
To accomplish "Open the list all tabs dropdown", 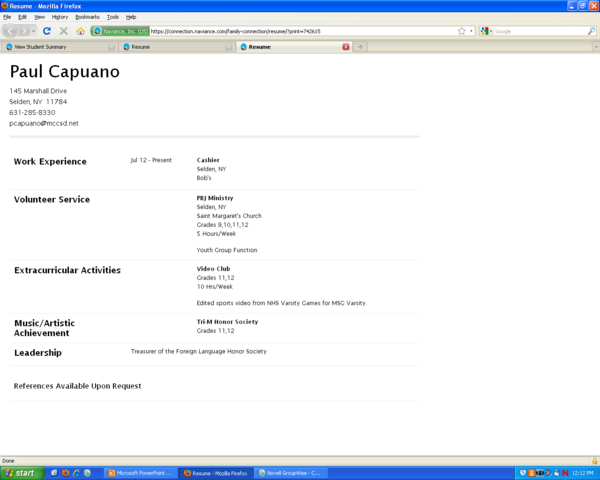I will 596,47.
